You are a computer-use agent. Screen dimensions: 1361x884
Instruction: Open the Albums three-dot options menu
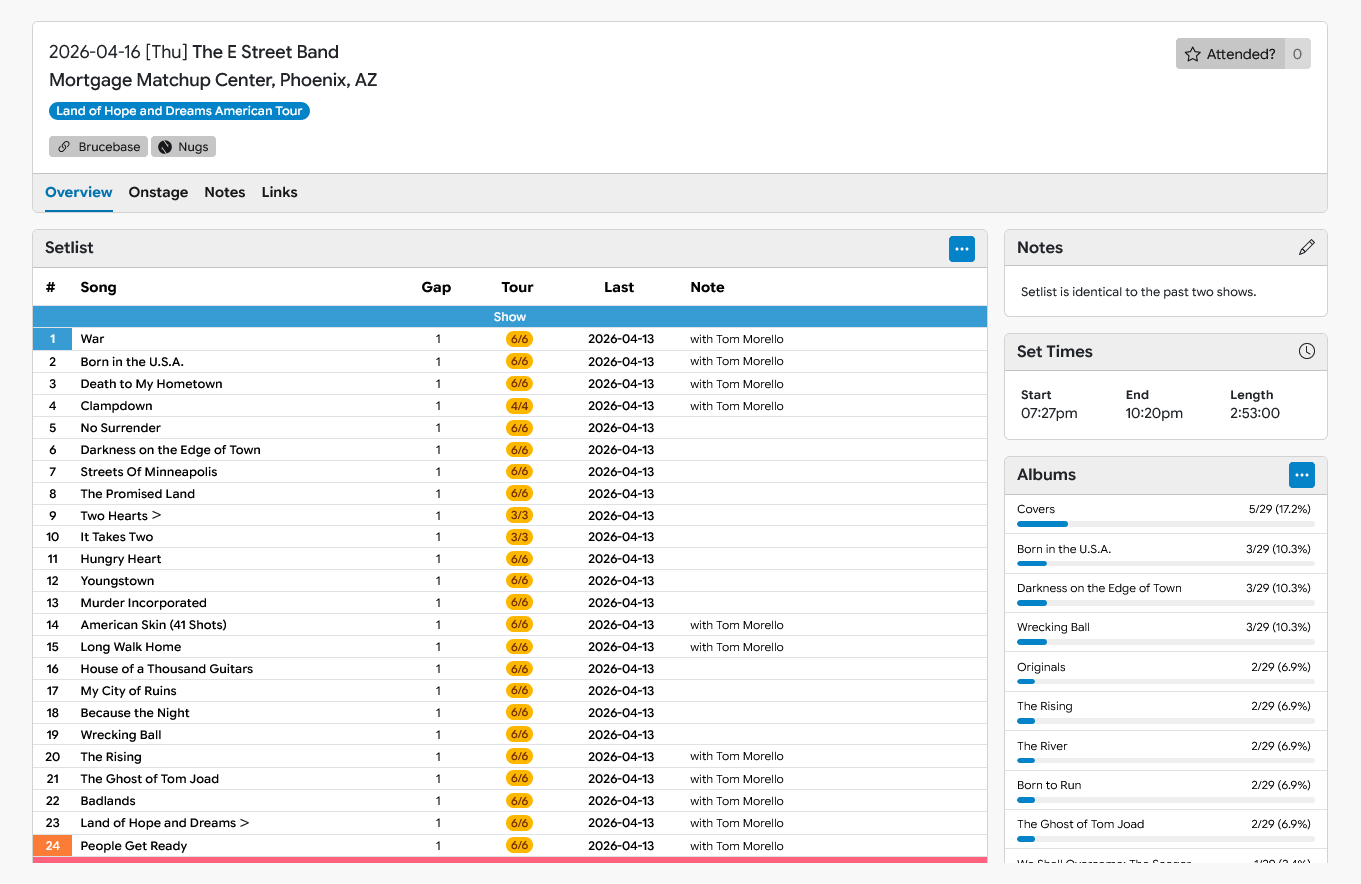click(1301, 475)
